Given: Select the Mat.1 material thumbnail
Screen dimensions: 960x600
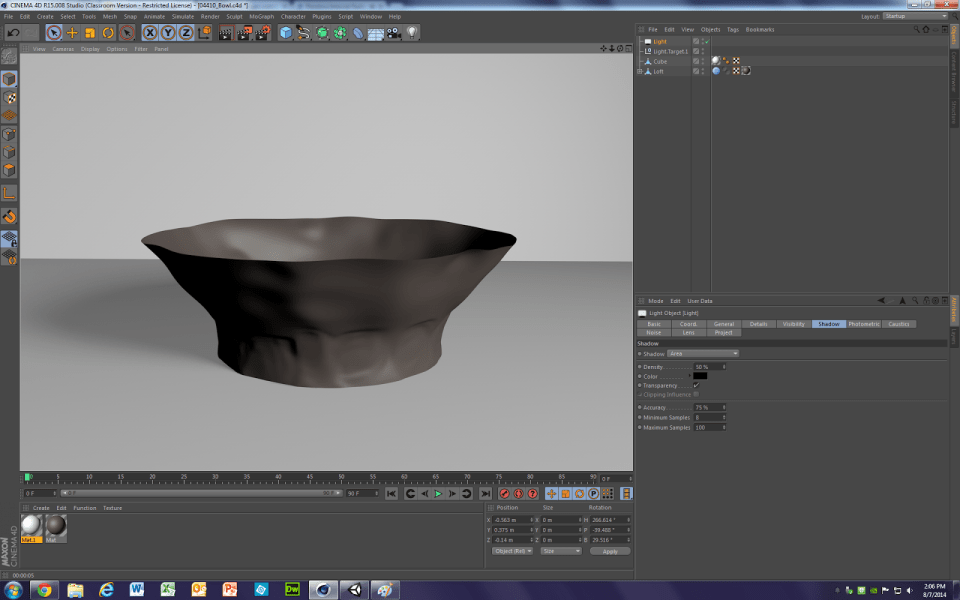Looking at the screenshot, I should pyautogui.click(x=32, y=526).
